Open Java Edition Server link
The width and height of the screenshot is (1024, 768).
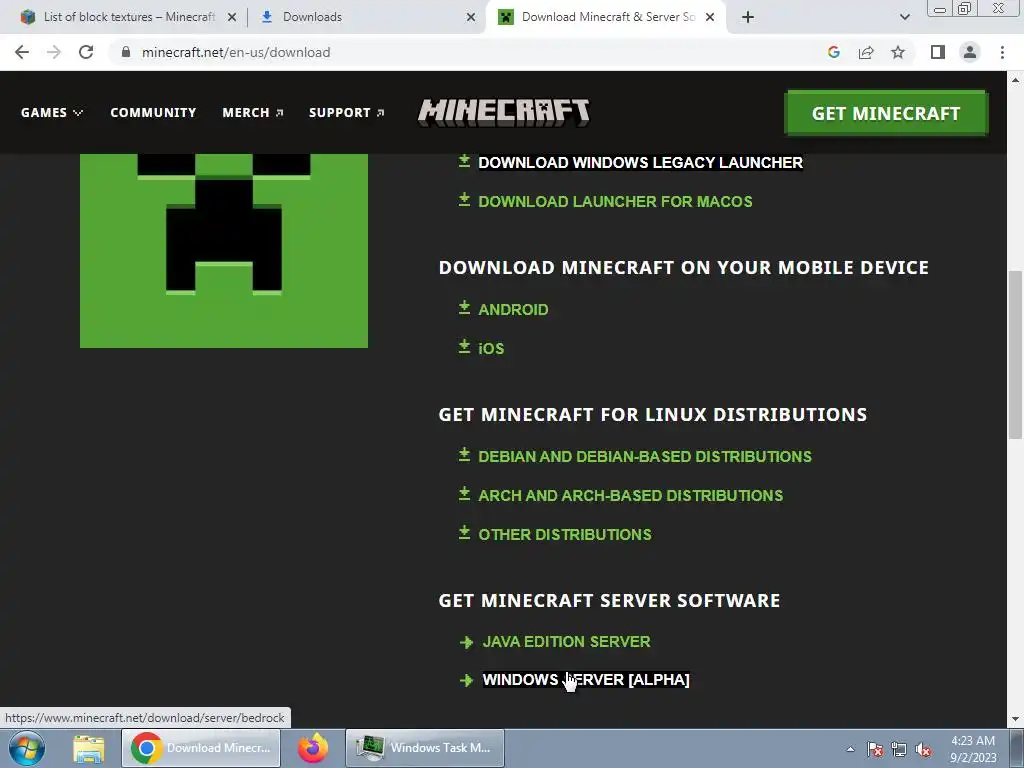566,642
